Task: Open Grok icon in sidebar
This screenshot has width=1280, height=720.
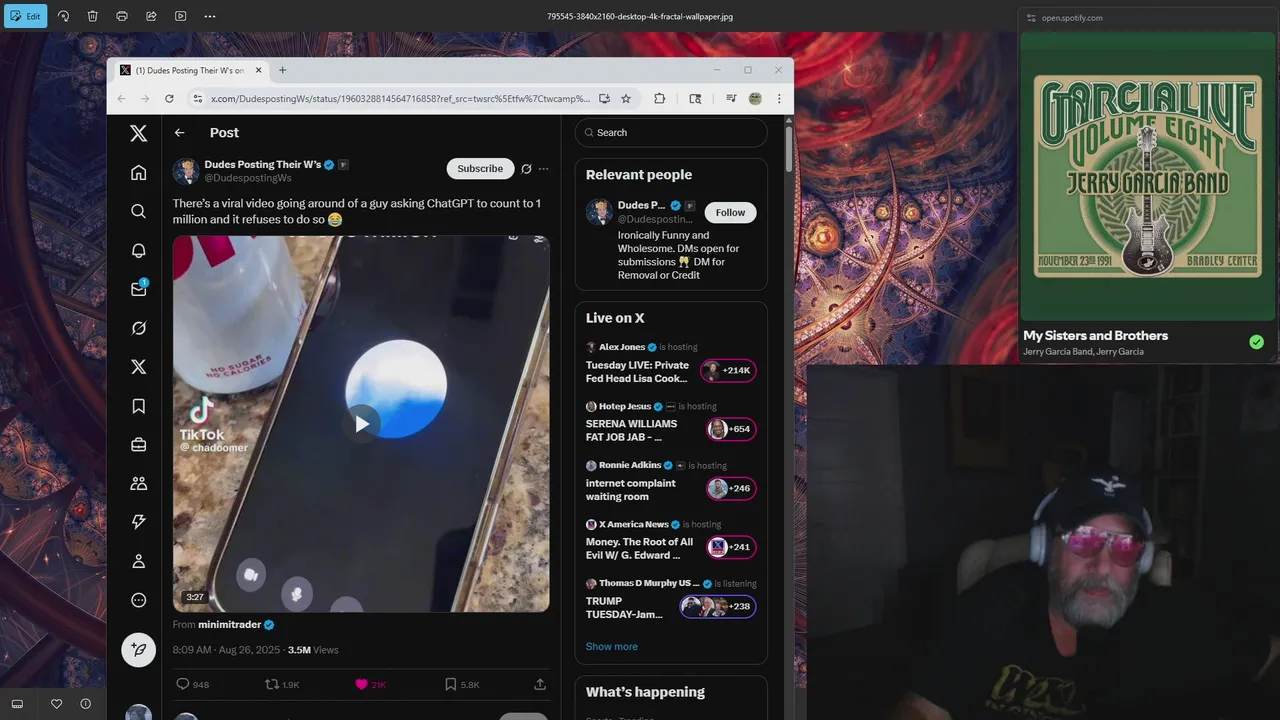Action: point(139,328)
